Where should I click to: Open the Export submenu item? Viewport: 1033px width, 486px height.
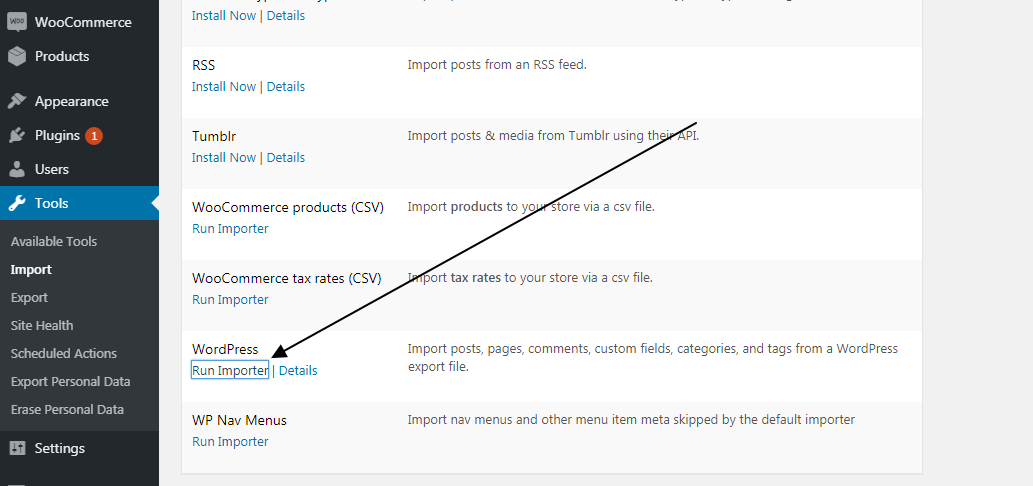point(29,298)
